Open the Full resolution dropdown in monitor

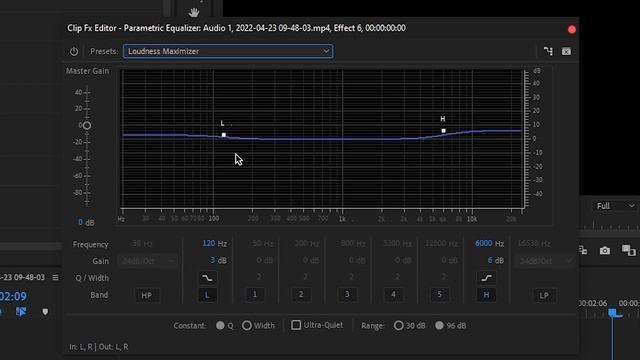coord(615,206)
